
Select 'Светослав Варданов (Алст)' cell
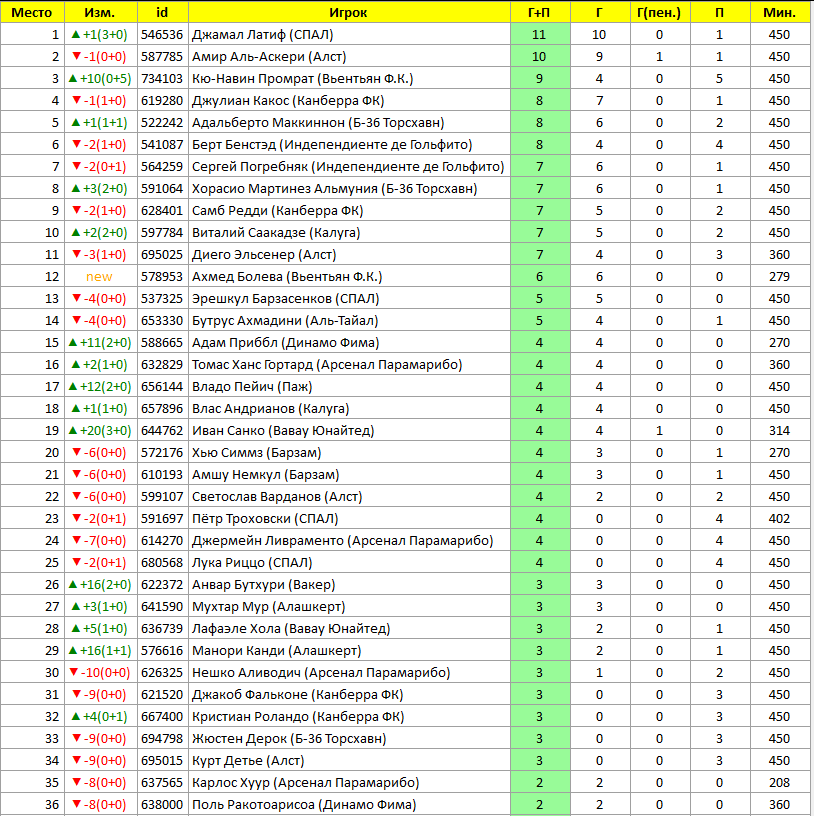coord(349,496)
